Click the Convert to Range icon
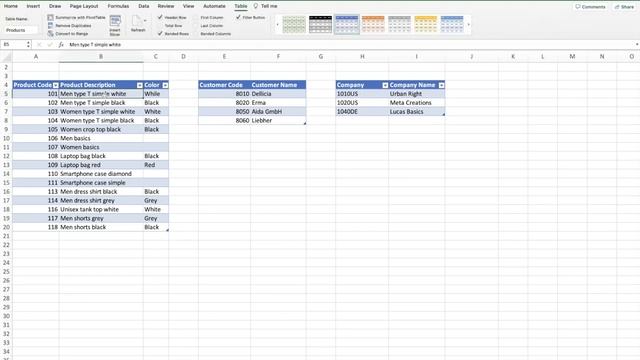The width and height of the screenshot is (640, 360). (x=50, y=33)
